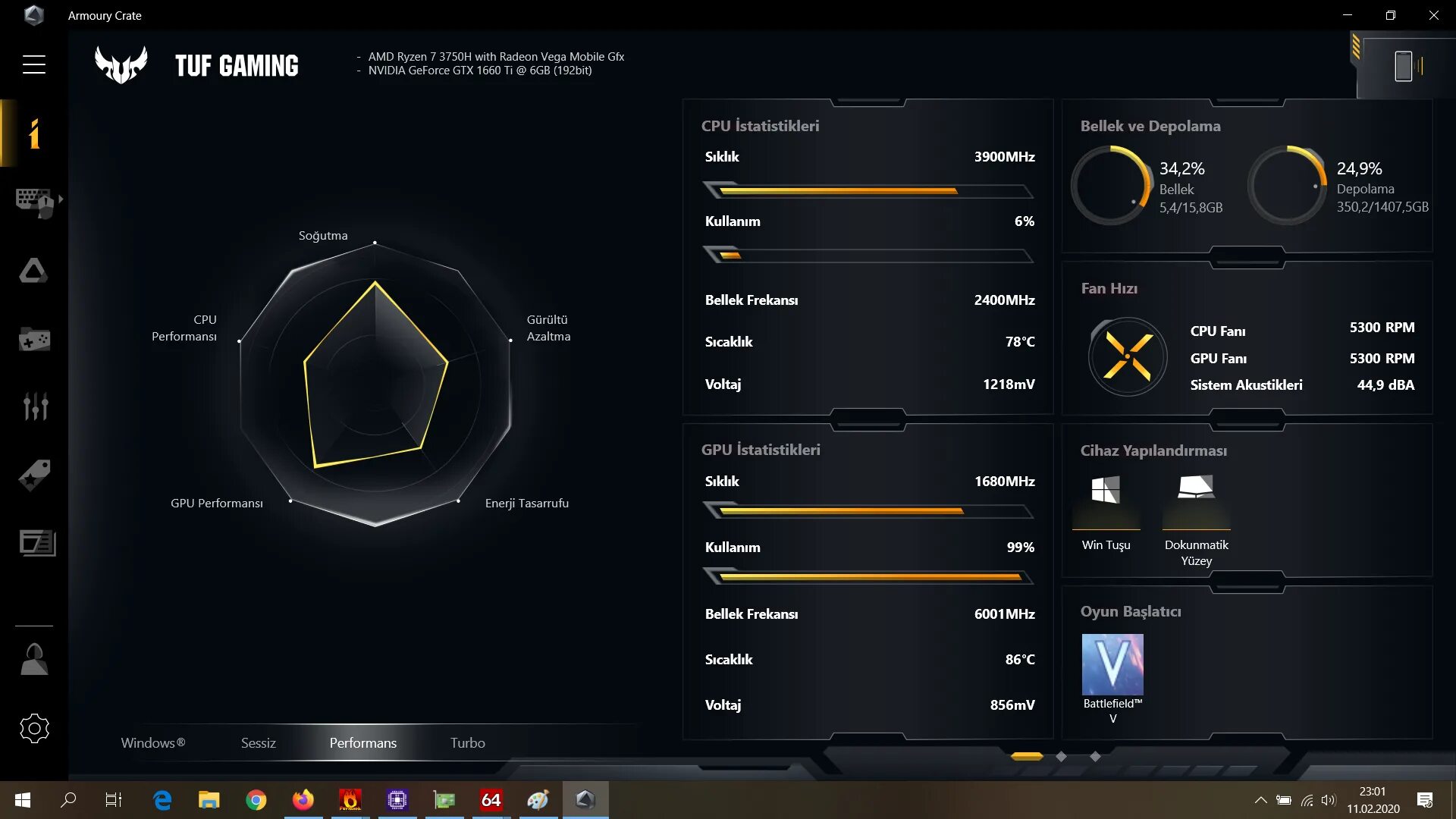Click the GPU Sıklık progress bar
1456x819 pixels.
point(868,511)
